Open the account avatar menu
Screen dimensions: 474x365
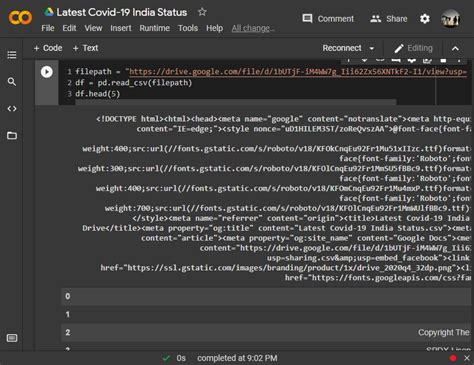coord(450,19)
